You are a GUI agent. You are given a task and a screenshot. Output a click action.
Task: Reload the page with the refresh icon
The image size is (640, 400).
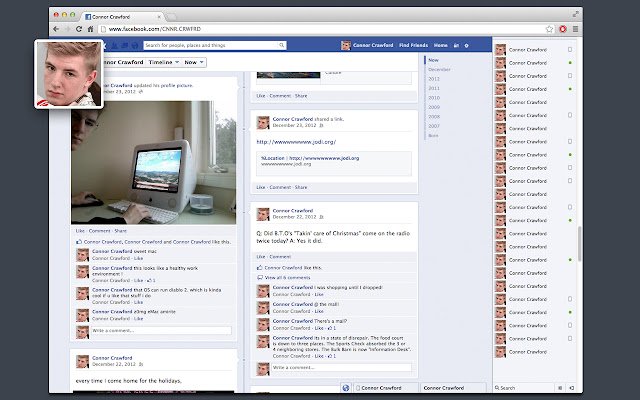point(79,29)
